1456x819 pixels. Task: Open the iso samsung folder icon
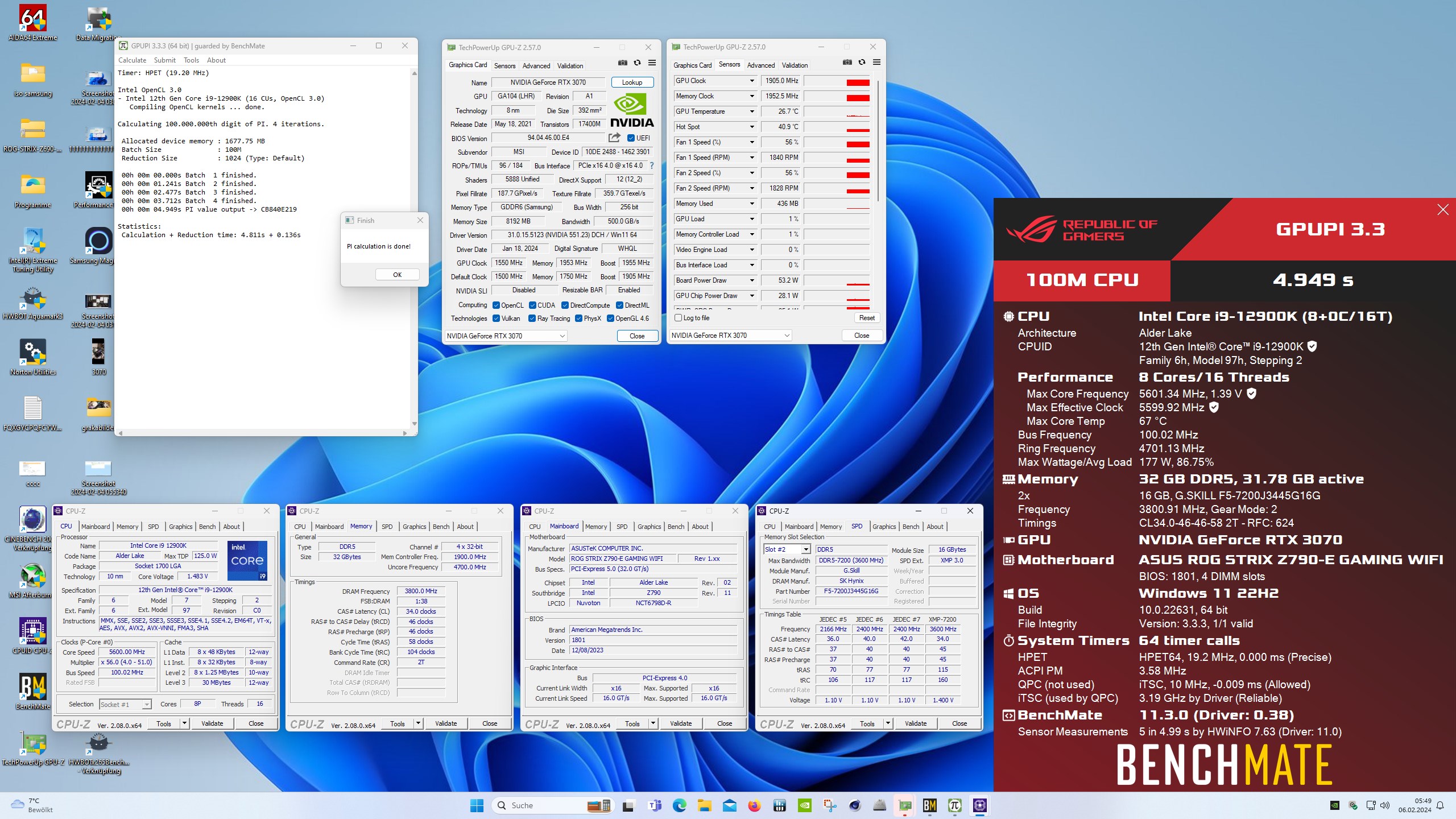pos(33,80)
